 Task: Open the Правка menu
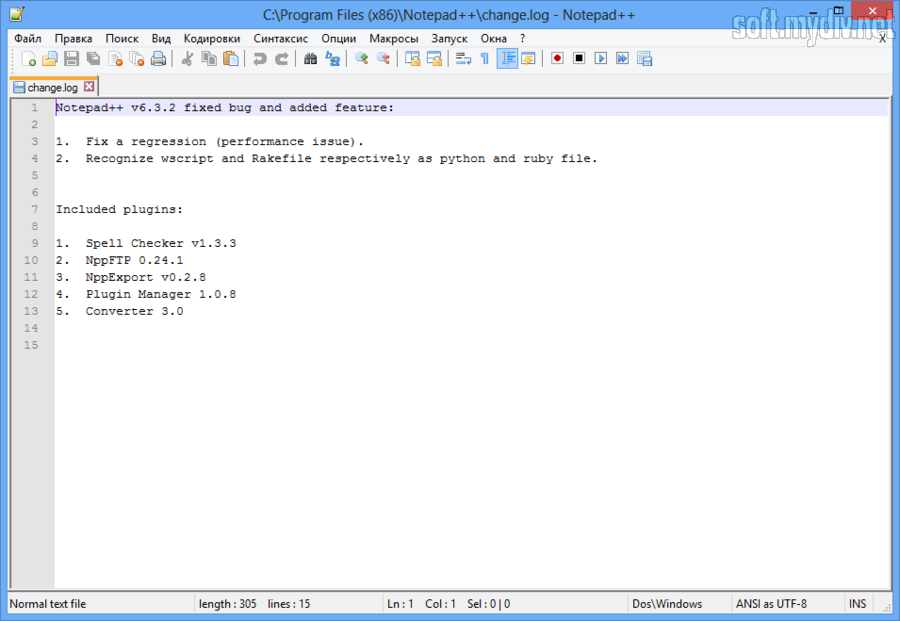click(73, 38)
